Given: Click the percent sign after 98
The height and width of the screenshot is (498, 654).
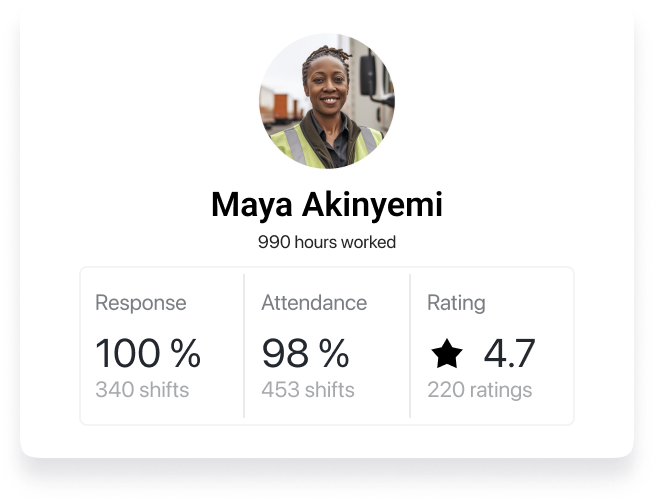Looking at the screenshot, I should pos(334,353).
